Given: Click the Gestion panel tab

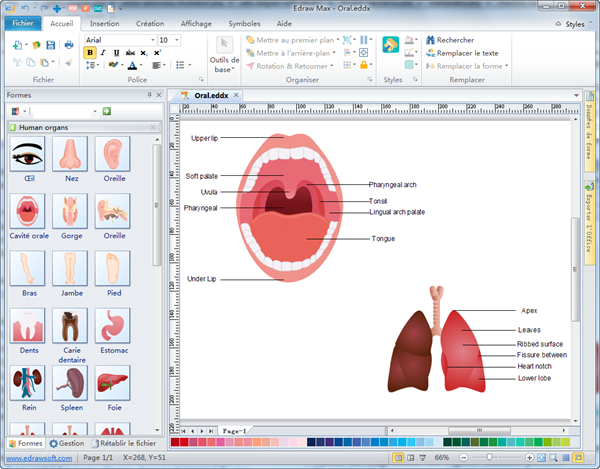Looking at the screenshot, I should [66, 442].
